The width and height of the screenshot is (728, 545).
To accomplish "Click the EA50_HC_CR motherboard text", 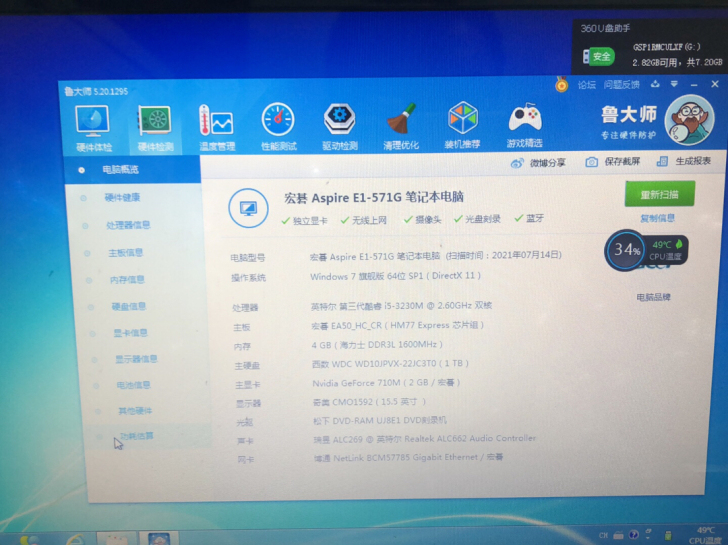I will tap(397, 325).
